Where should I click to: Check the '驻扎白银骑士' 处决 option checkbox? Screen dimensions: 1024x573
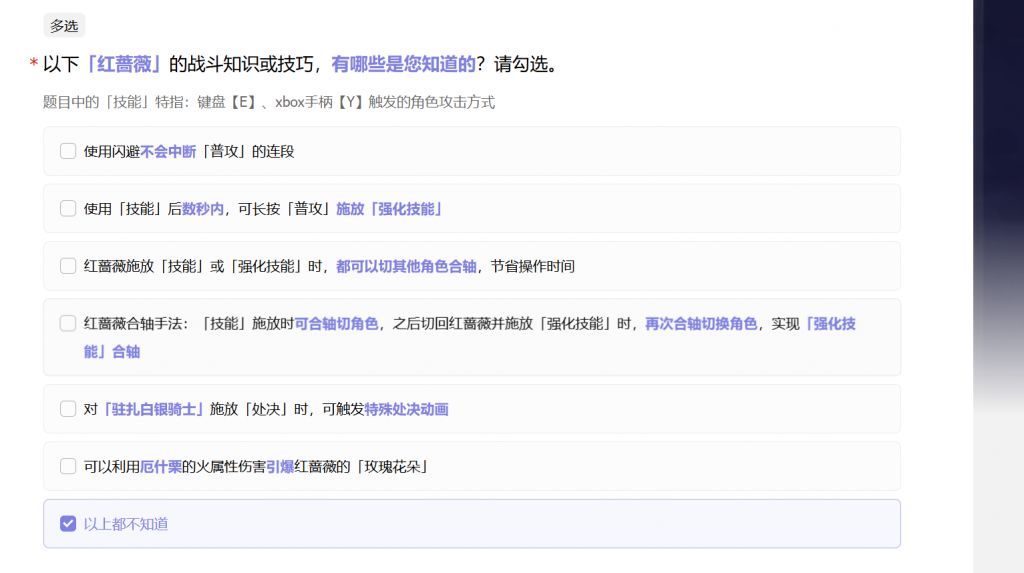68,409
